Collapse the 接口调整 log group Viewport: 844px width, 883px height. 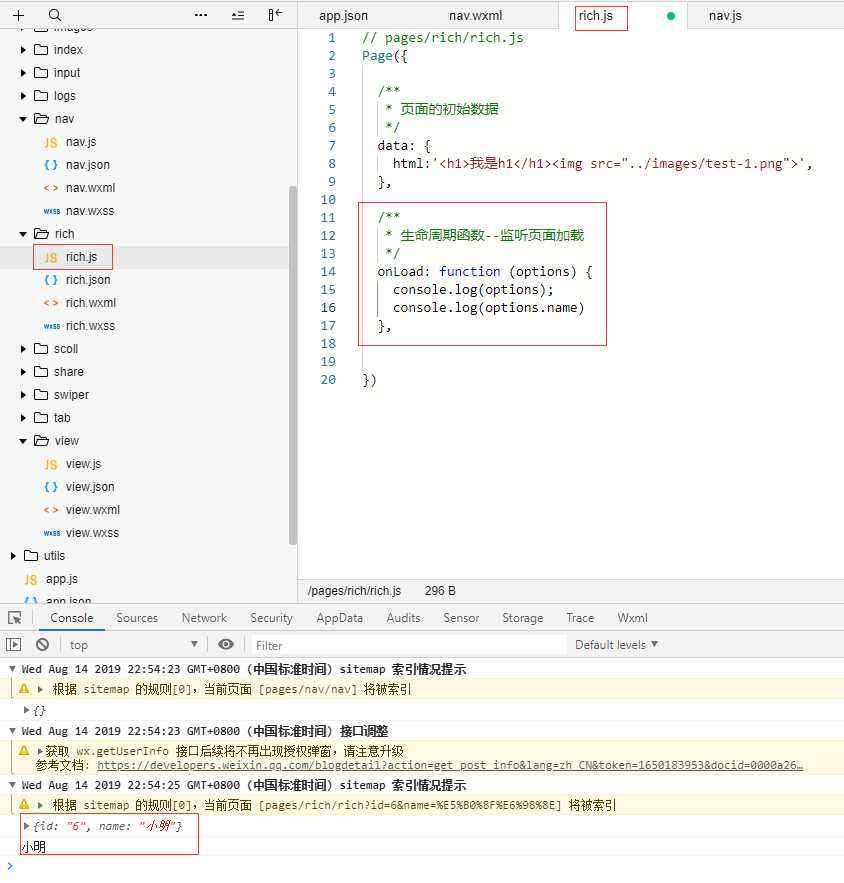[12, 731]
